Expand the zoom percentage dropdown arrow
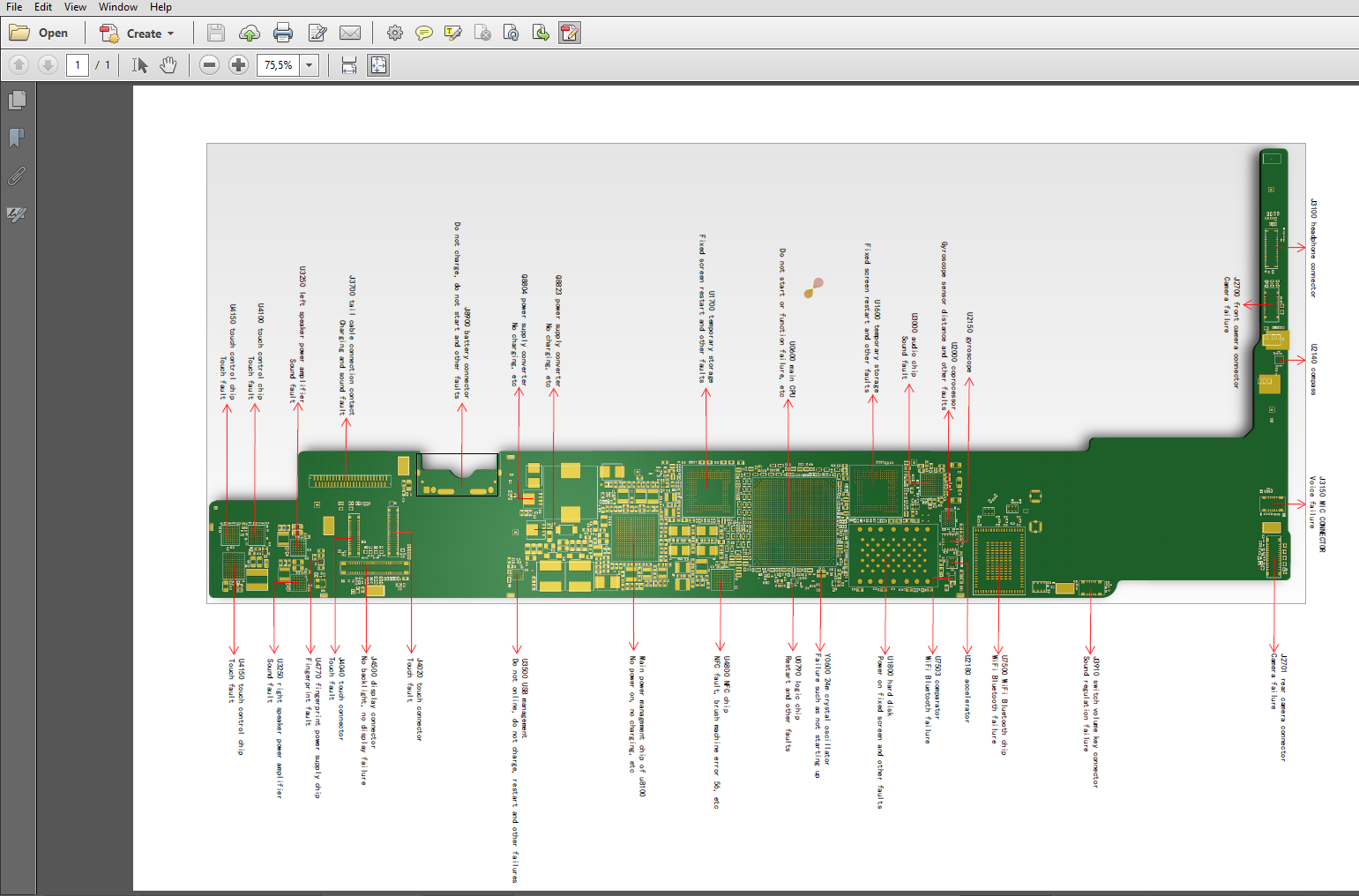Viewport: 1359px width, 896px height. 309,65
